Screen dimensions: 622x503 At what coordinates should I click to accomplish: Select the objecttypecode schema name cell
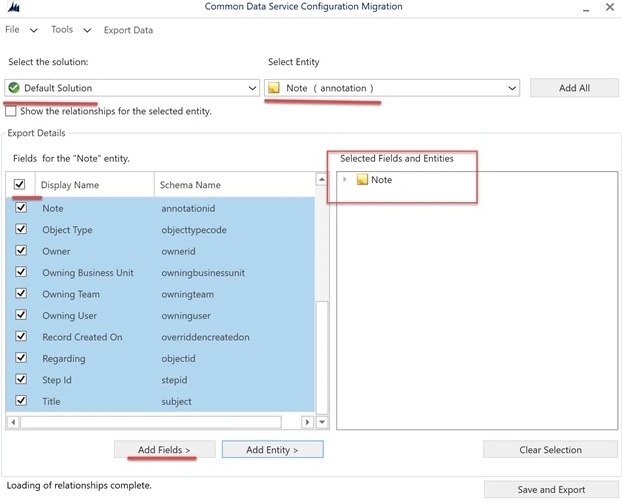(x=194, y=230)
